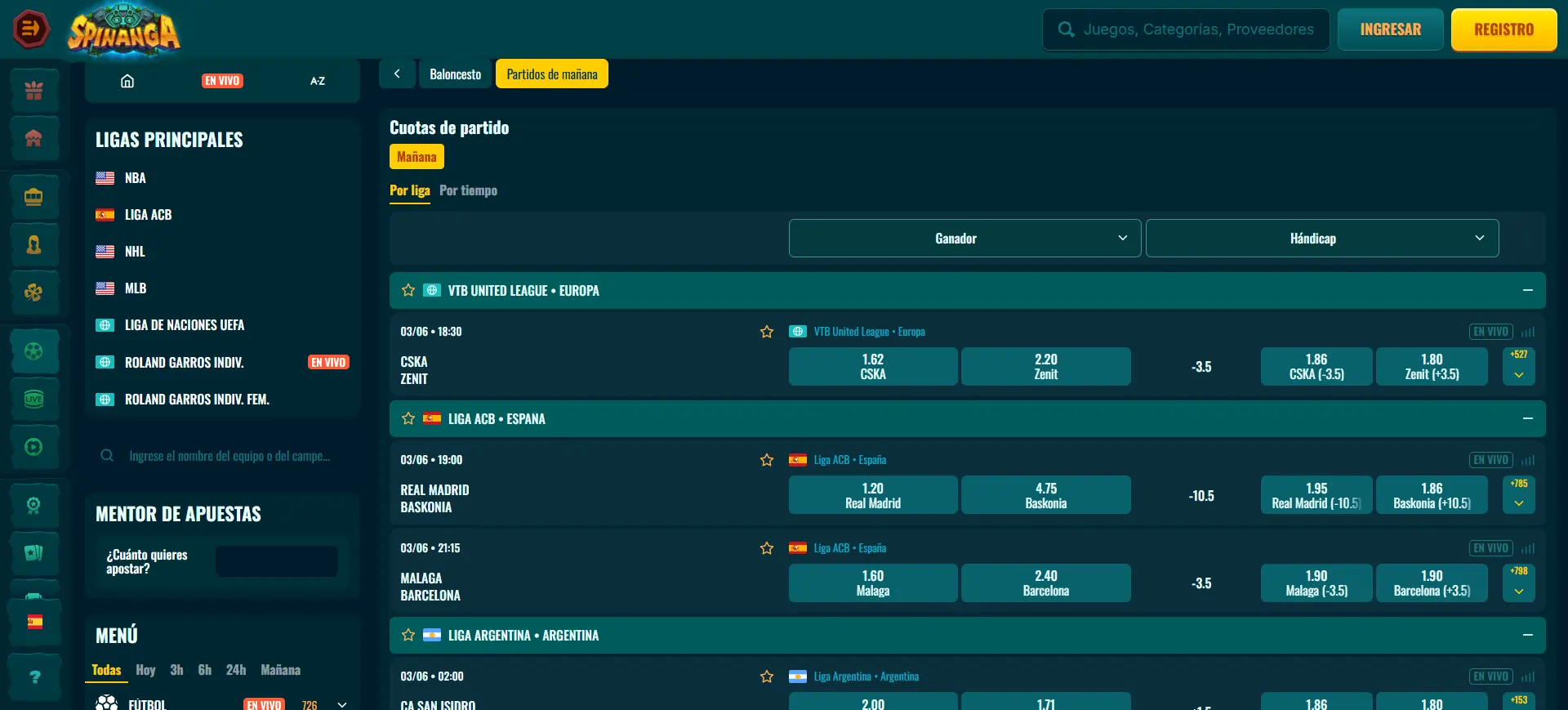Favorite the CSKA vs Zenit match
Screen dimensions: 1568x710
pyautogui.click(x=767, y=332)
